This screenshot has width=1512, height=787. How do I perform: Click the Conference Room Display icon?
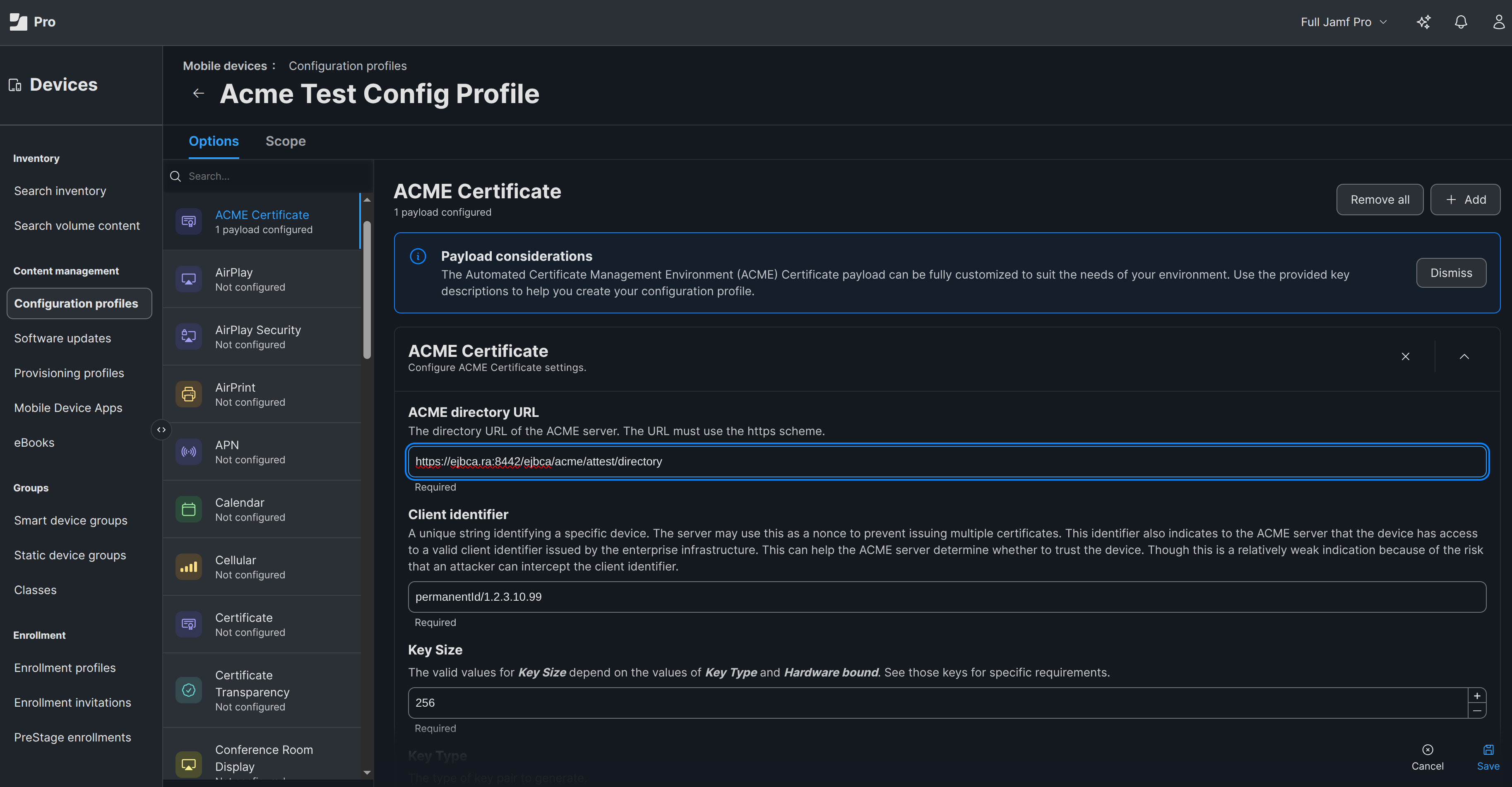pos(188,764)
